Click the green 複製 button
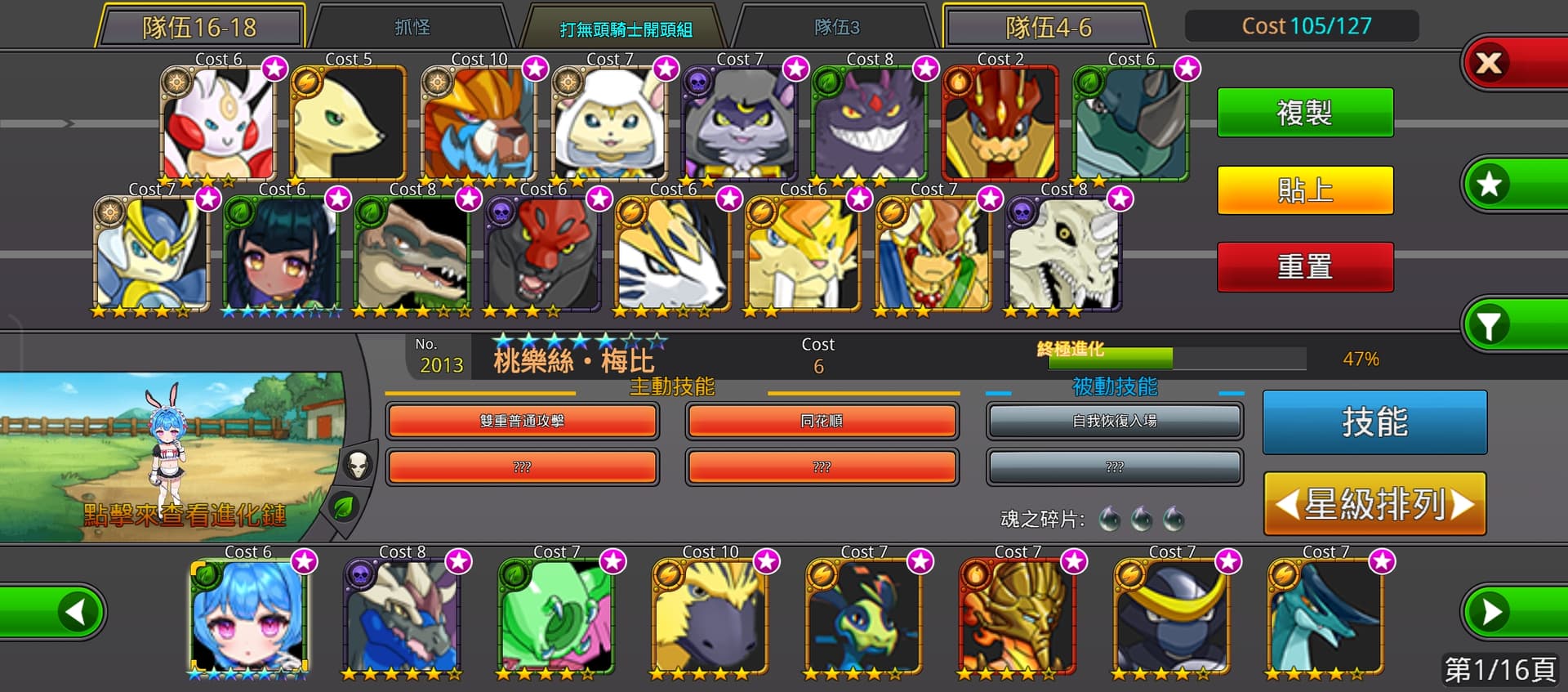 [x=1305, y=112]
